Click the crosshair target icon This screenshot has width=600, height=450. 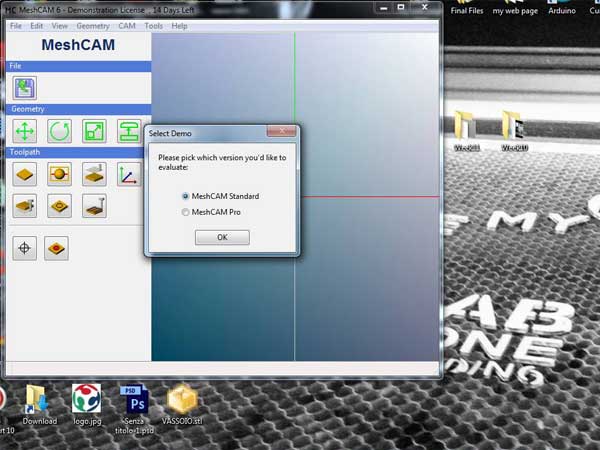[24, 248]
